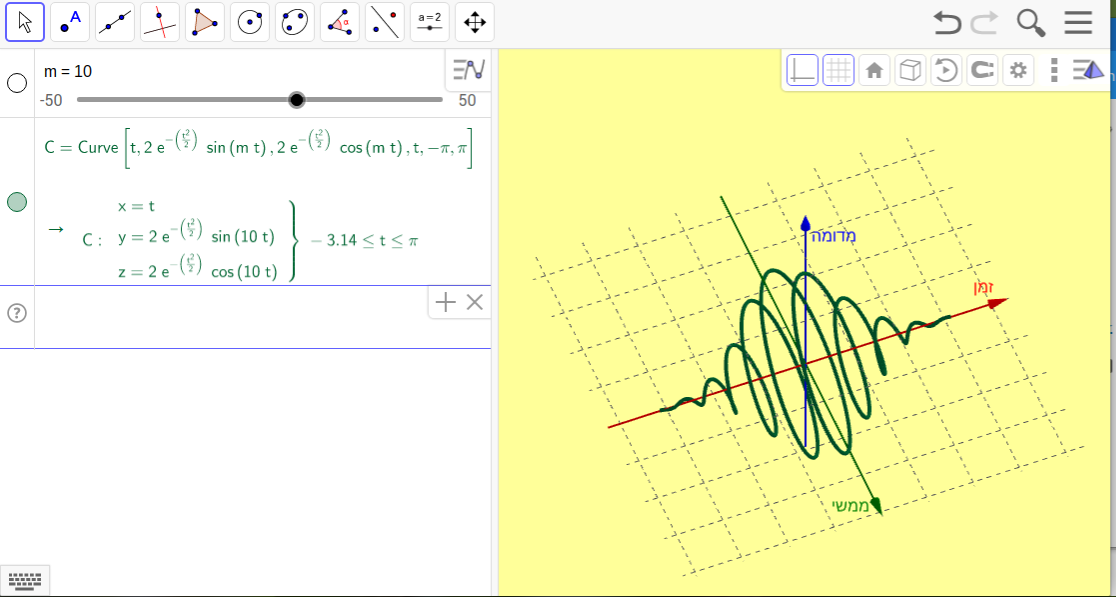Toggle axes display in 3D view

[x=802, y=70]
